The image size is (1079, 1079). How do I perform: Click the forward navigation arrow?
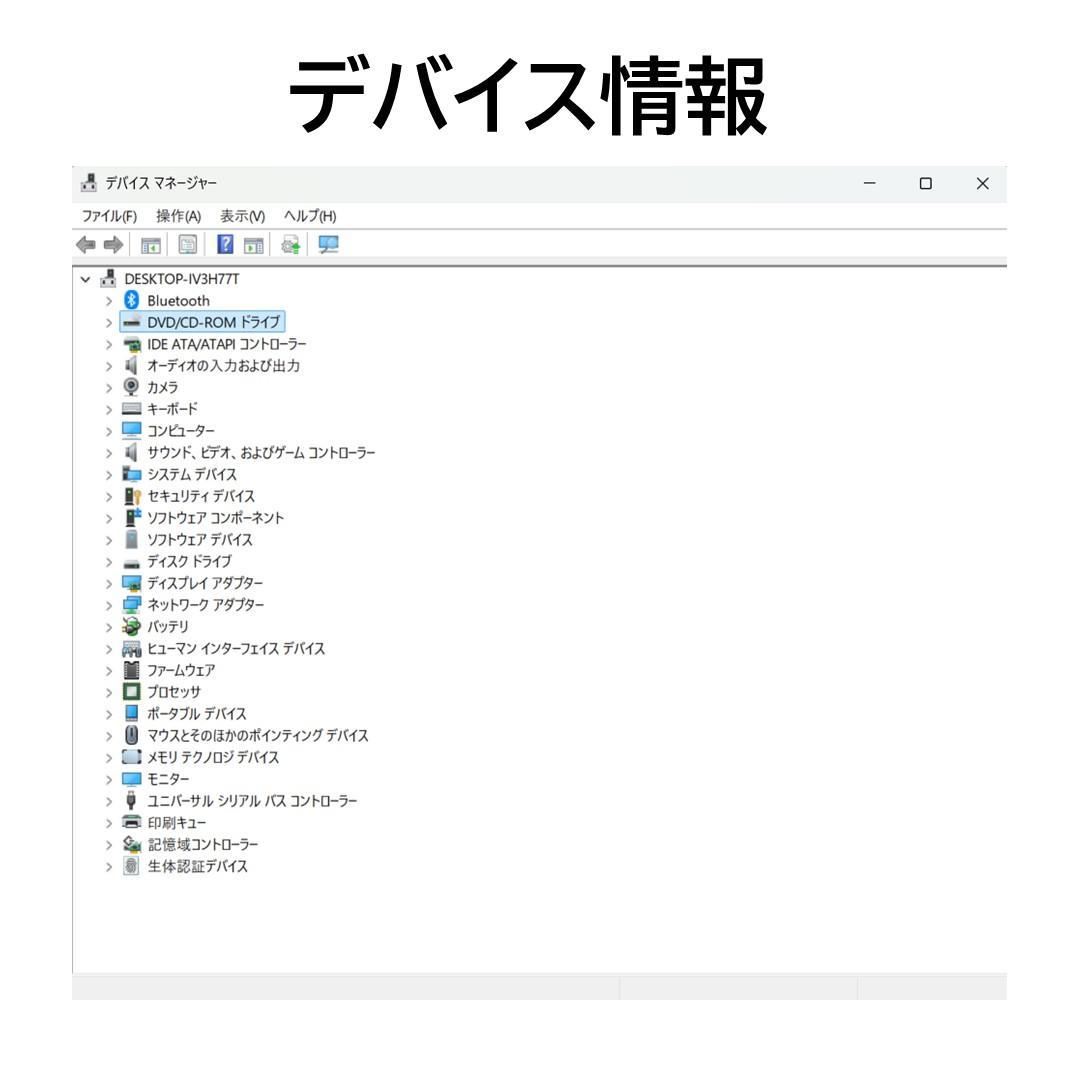(x=113, y=244)
